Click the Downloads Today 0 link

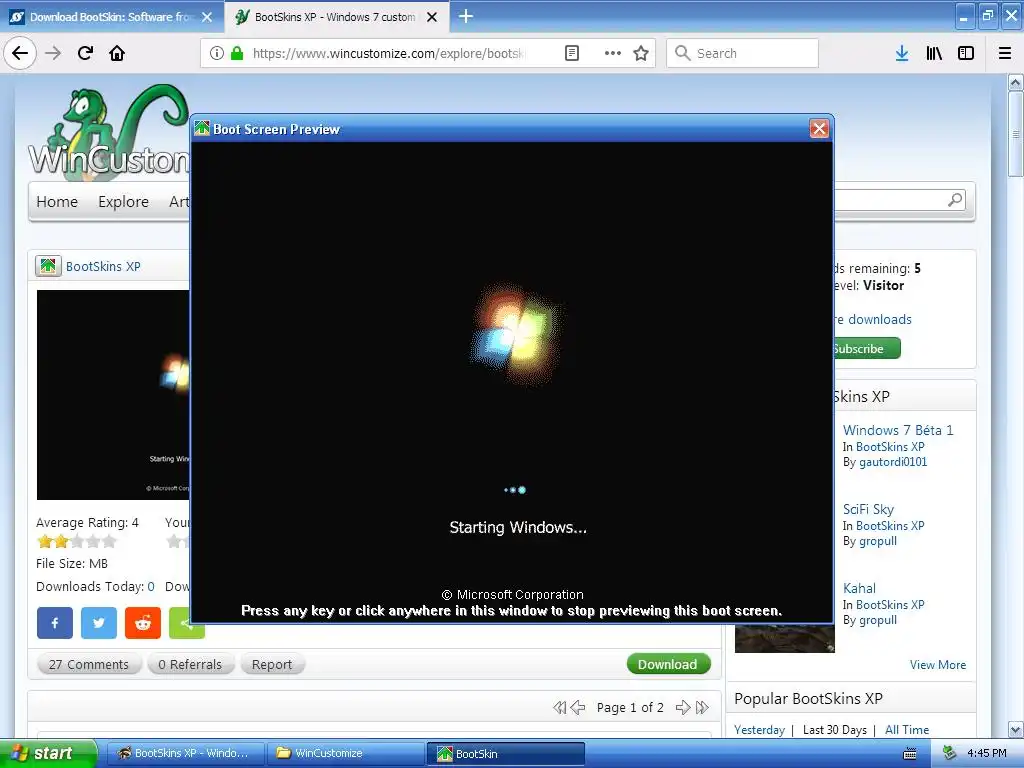(x=151, y=586)
